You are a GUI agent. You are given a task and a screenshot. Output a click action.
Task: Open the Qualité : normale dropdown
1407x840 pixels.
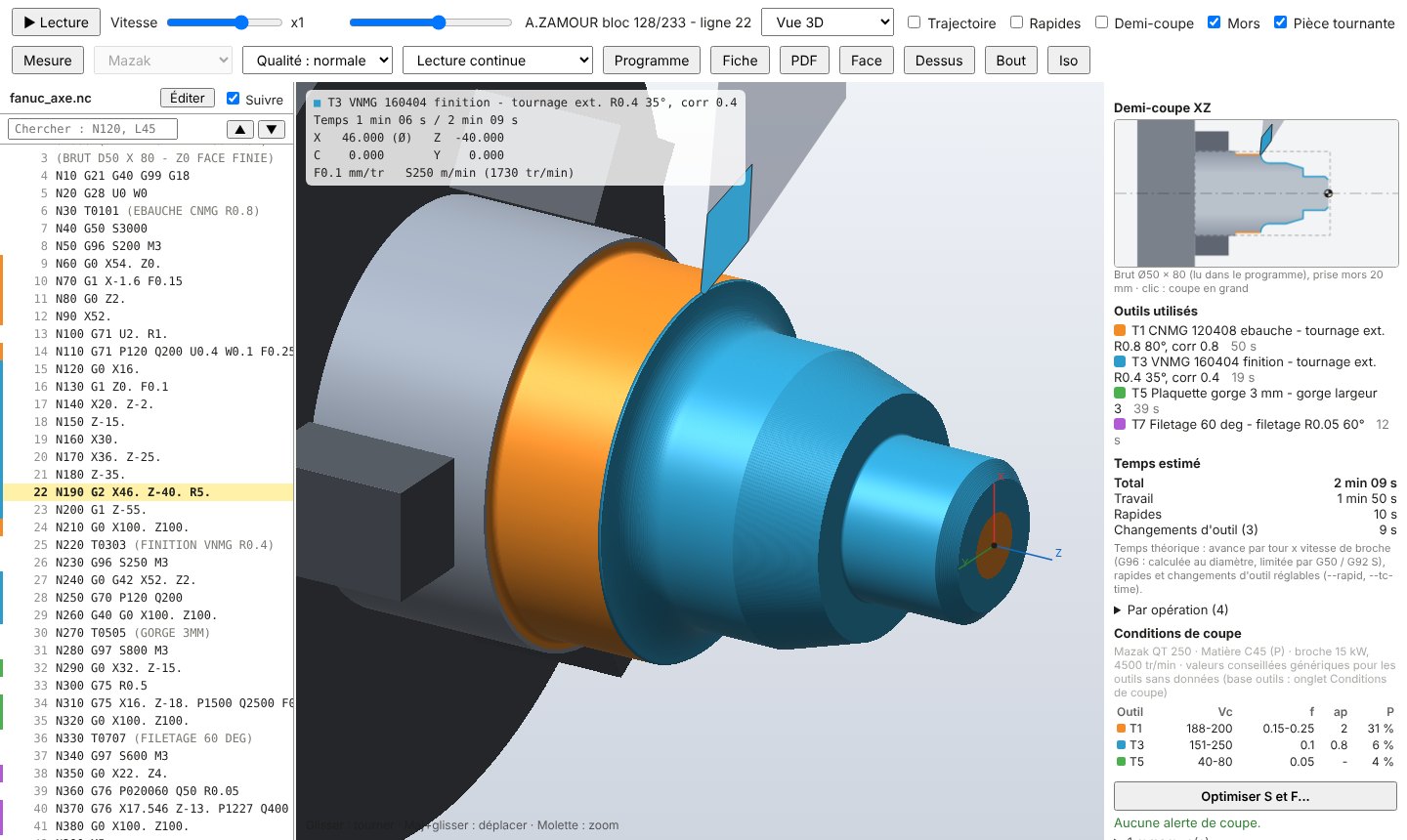pos(318,61)
